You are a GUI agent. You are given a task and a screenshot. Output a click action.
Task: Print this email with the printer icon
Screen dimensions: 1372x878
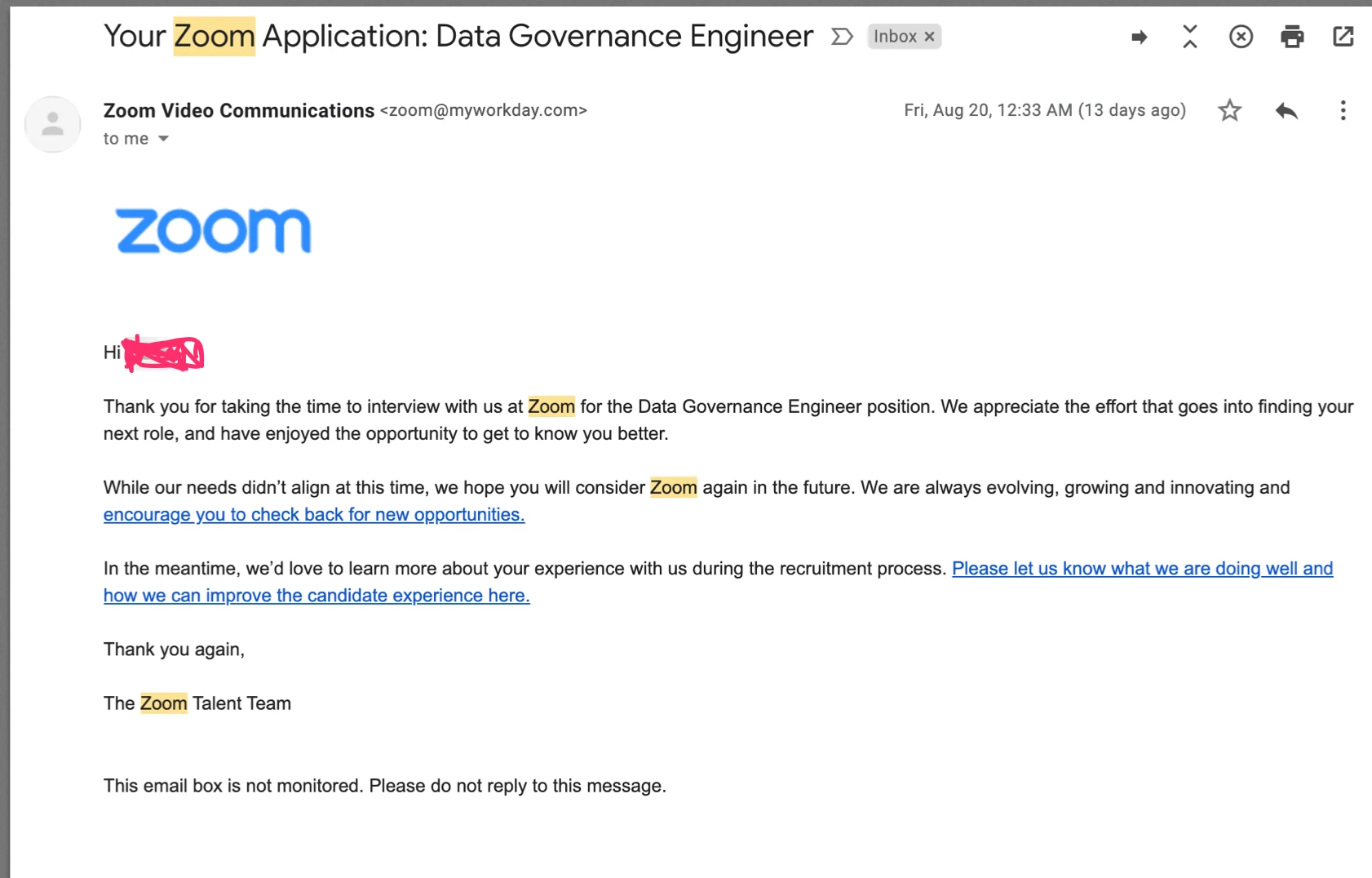1292,37
